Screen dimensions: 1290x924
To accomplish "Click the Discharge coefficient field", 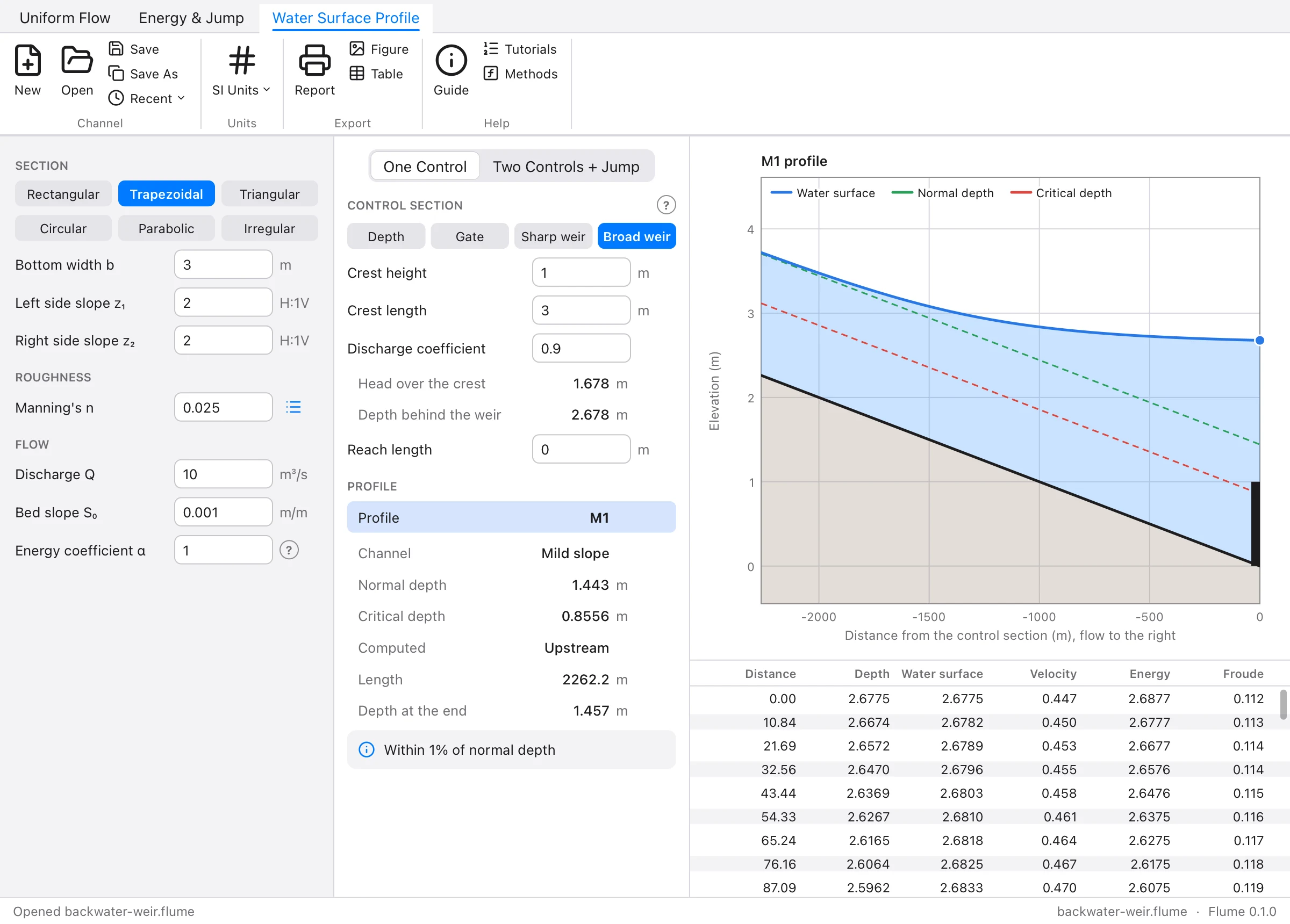I will [581, 348].
